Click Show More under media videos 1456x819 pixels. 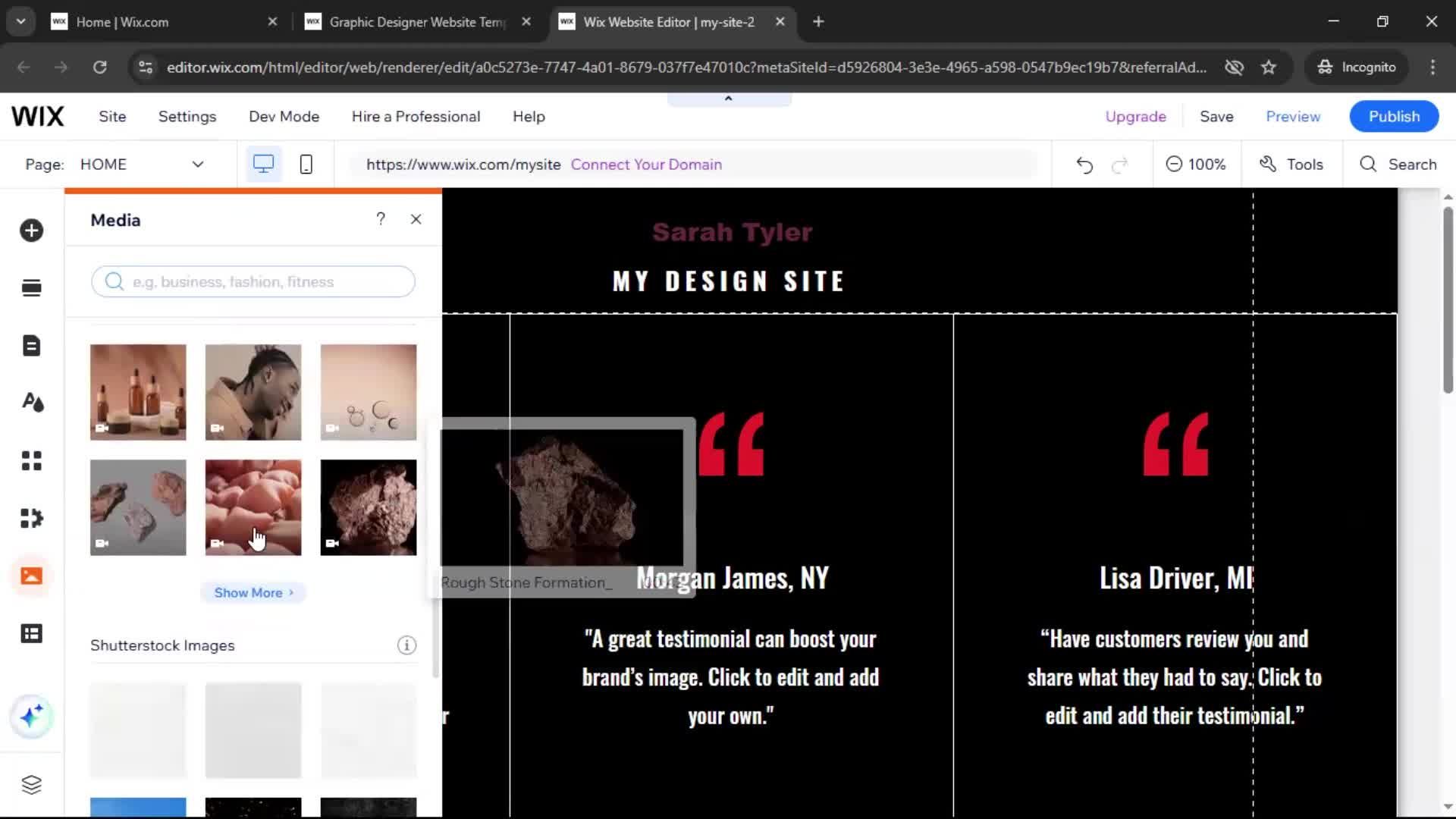coord(253,593)
